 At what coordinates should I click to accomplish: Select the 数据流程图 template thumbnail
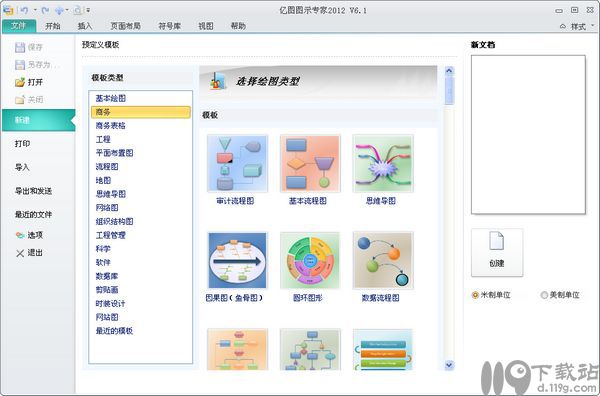(x=383, y=260)
